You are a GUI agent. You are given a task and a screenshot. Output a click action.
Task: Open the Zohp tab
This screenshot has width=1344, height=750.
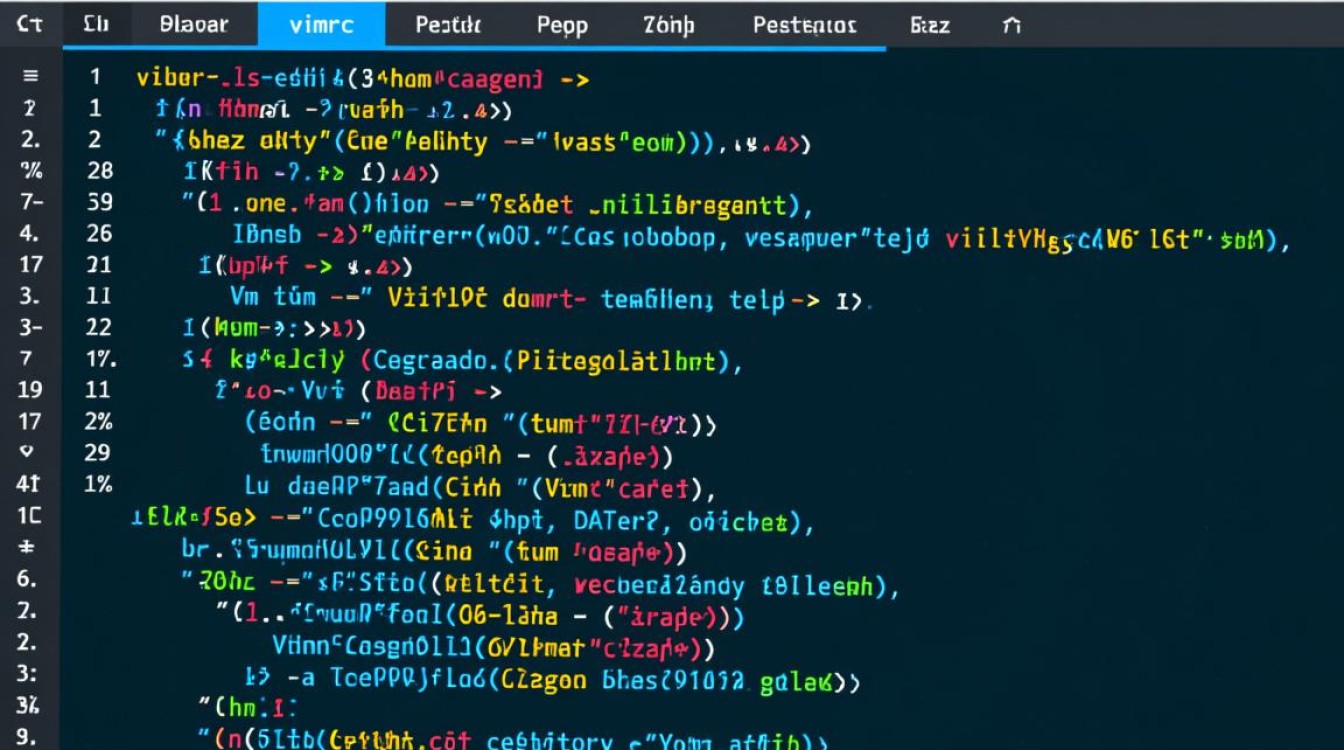(668, 25)
